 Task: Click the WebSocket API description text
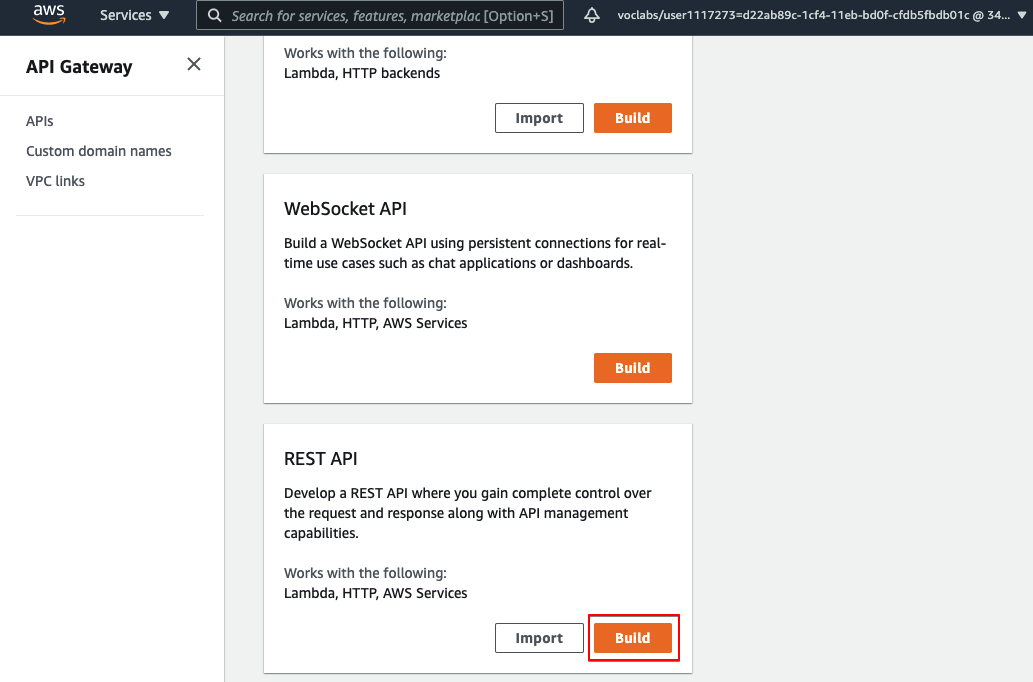pos(474,254)
